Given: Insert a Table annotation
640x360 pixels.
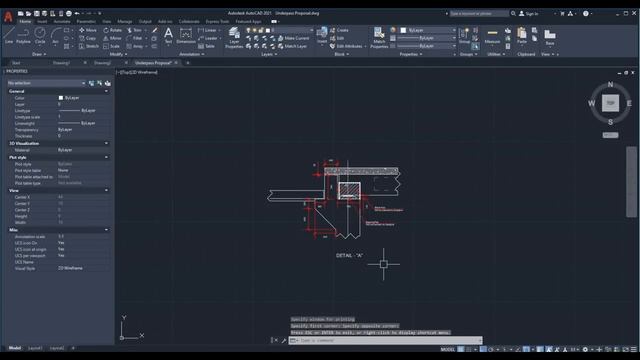Looking at the screenshot, I should 207,46.
